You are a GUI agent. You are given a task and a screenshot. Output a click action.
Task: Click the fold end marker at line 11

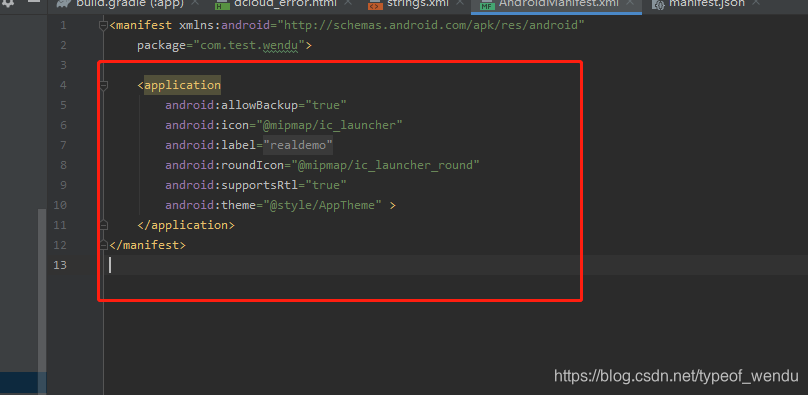click(x=104, y=225)
